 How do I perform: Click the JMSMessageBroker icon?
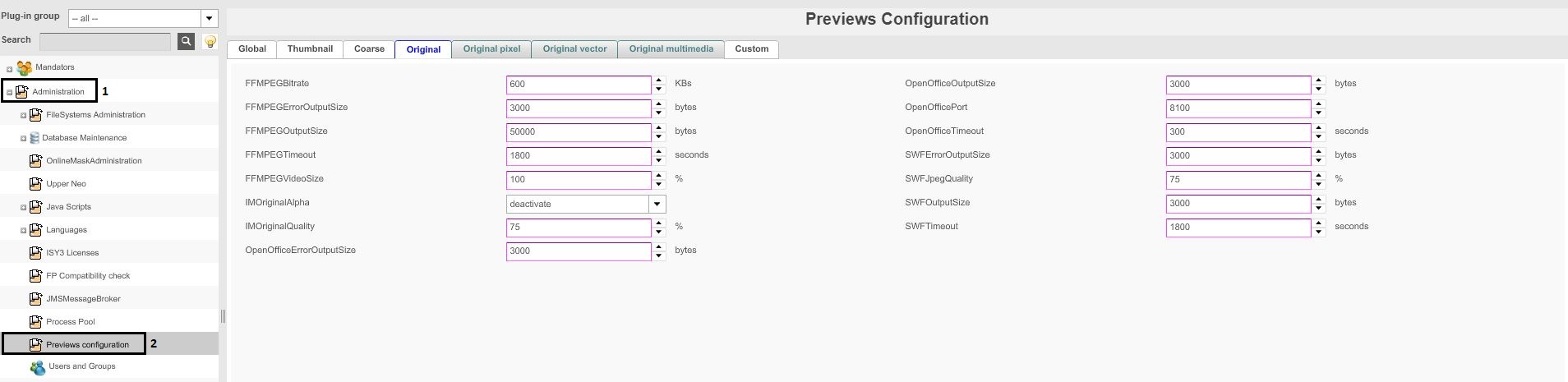pos(35,299)
